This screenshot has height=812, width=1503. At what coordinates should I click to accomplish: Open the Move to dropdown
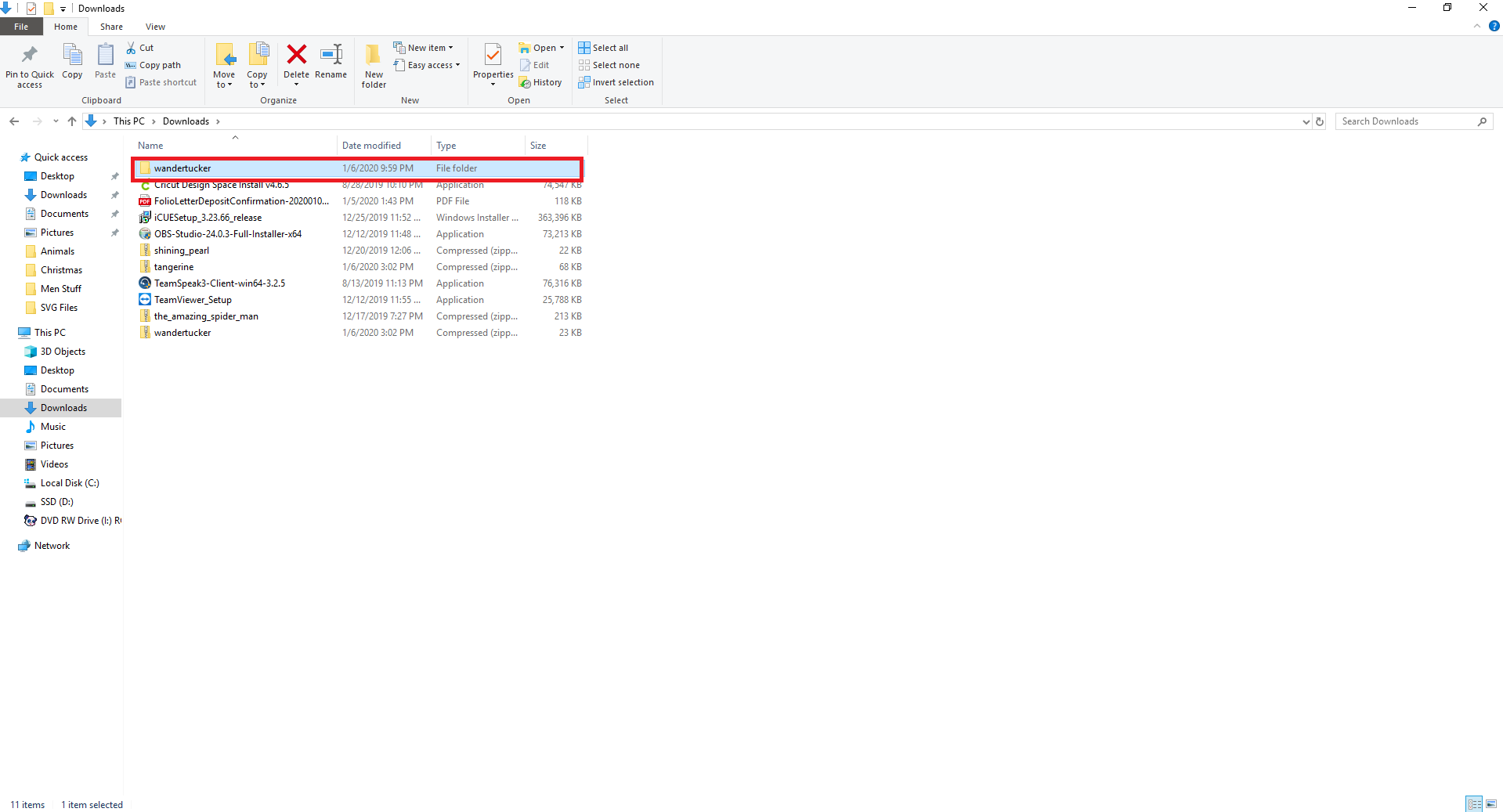click(224, 66)
